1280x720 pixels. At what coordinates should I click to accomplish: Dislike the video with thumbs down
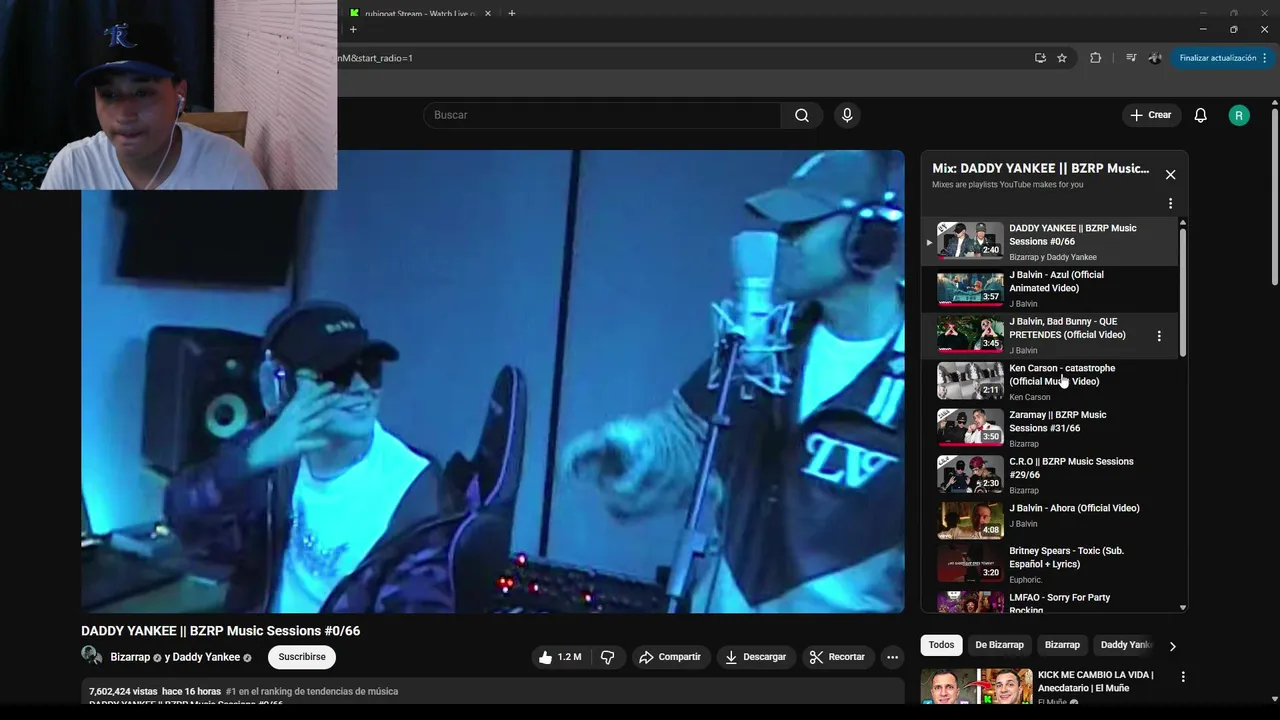click(x=607, y=657)
